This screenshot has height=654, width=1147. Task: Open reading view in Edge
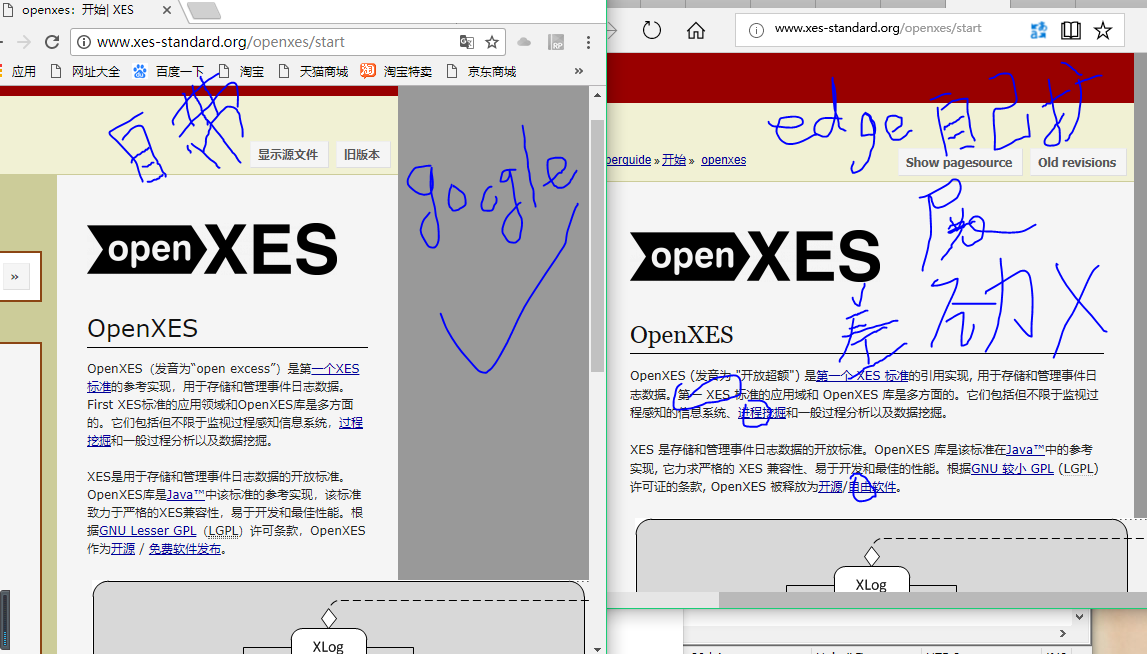point(1071,30)
